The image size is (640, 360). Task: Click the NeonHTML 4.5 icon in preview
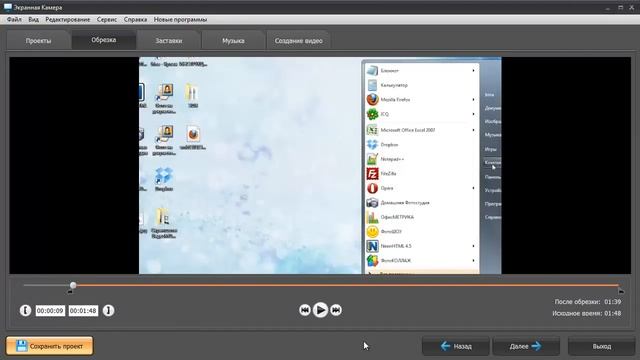tap(372, 246)
